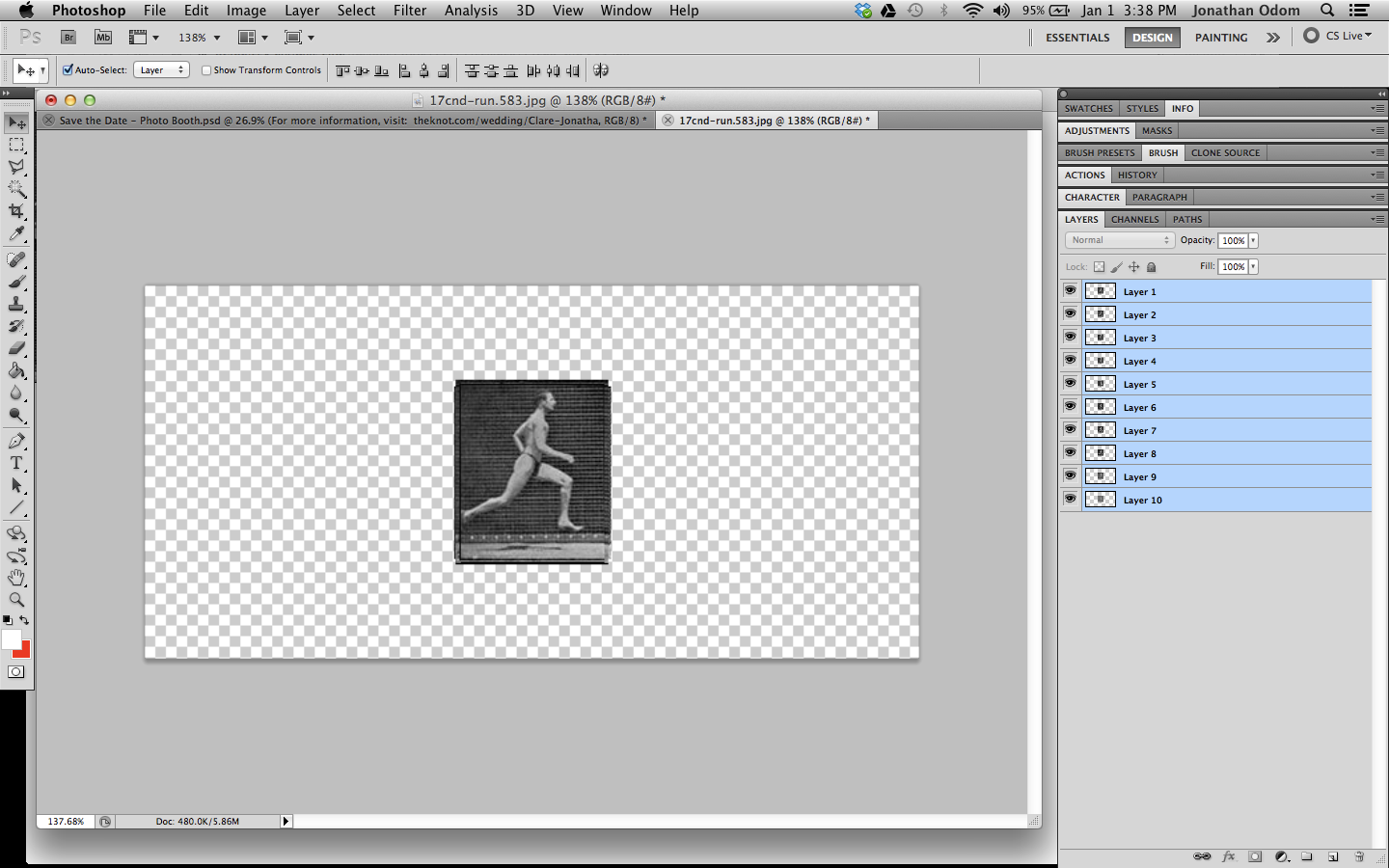Screen dimensions: 1389x868
Task: Select the Move tool
Action: (15, 122)
